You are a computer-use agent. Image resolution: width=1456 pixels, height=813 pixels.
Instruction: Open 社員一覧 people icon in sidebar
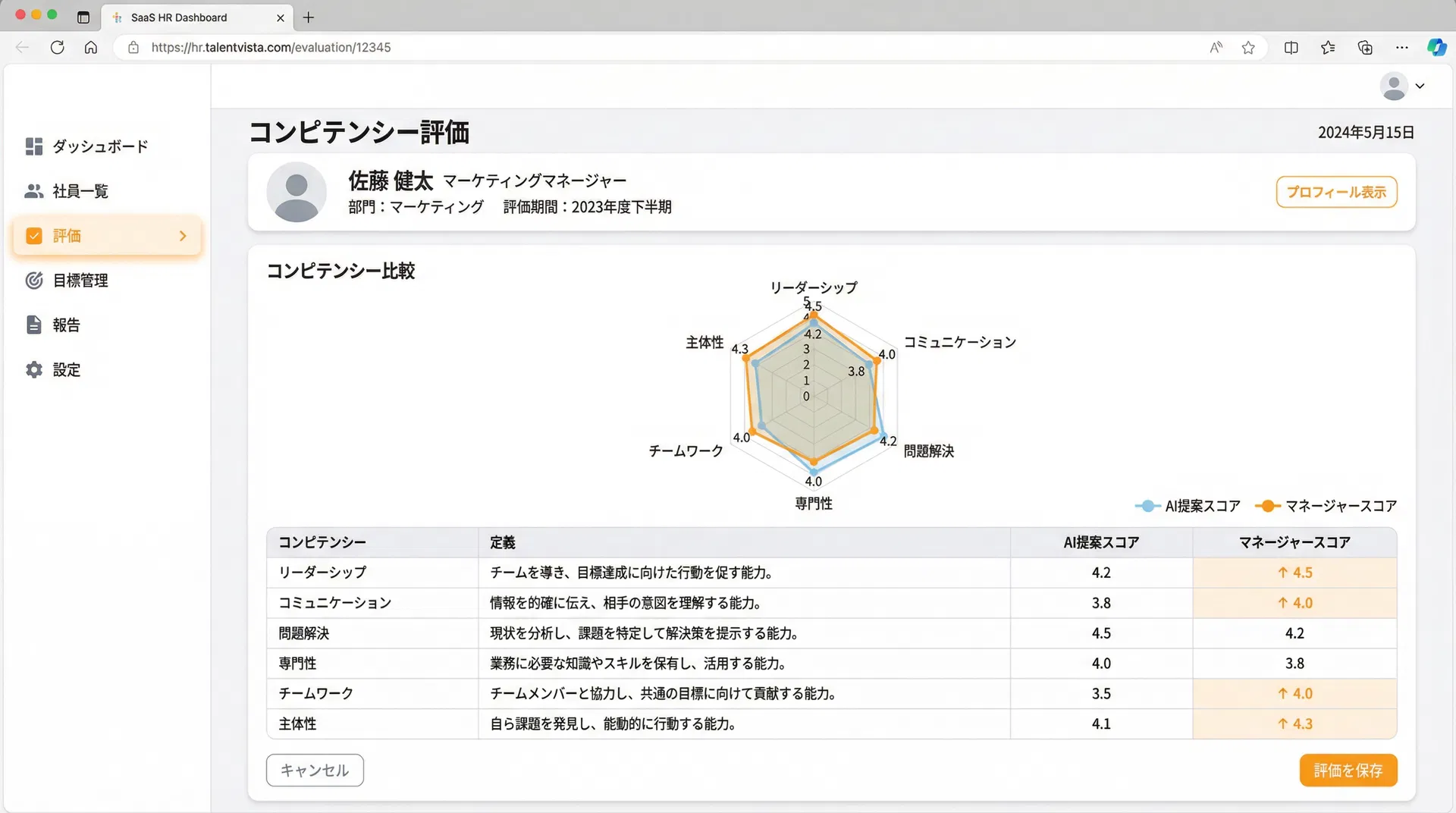pos(34,191)
